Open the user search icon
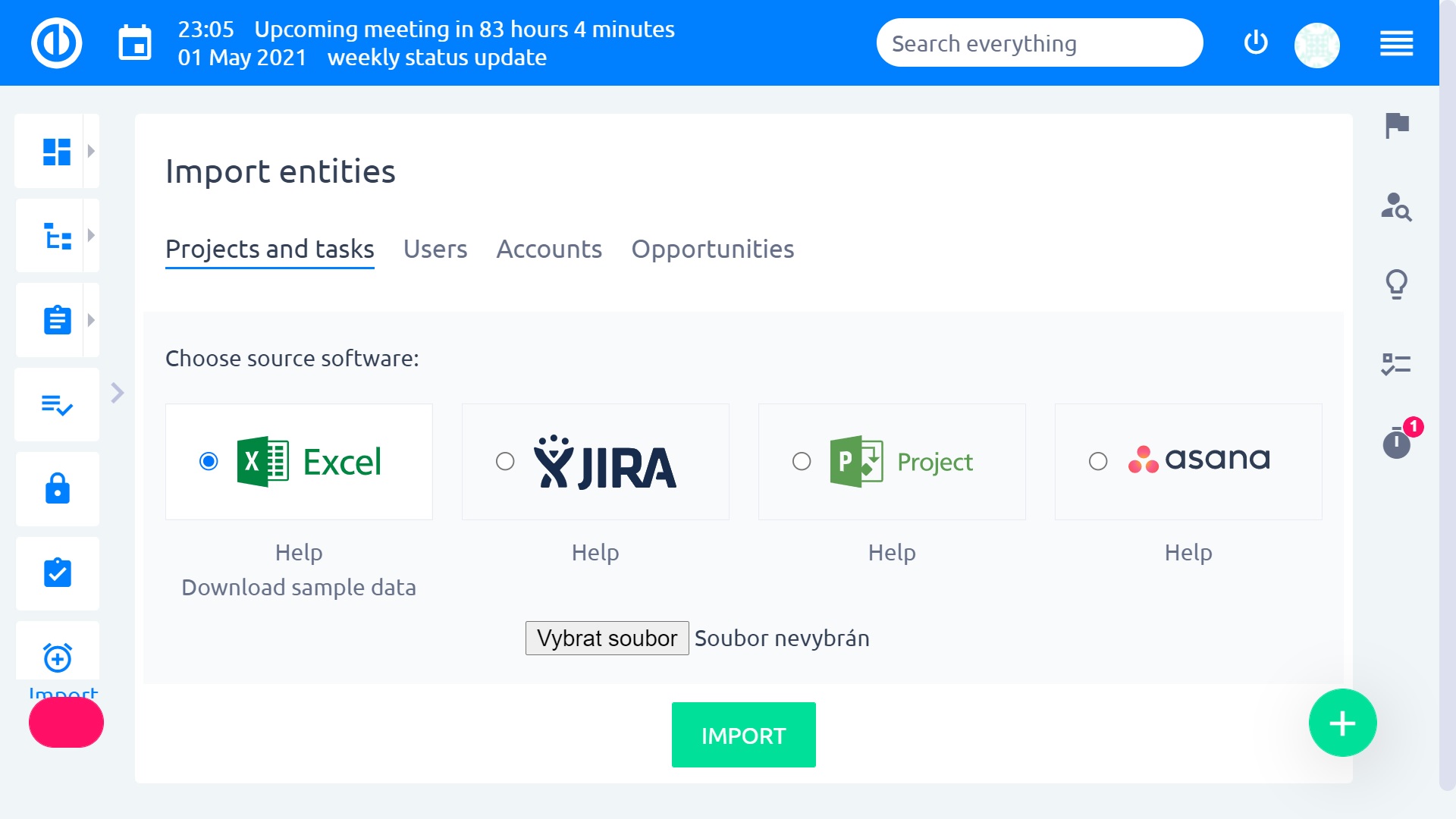This screenshot has height=819, width=1456. (1396, 206)
